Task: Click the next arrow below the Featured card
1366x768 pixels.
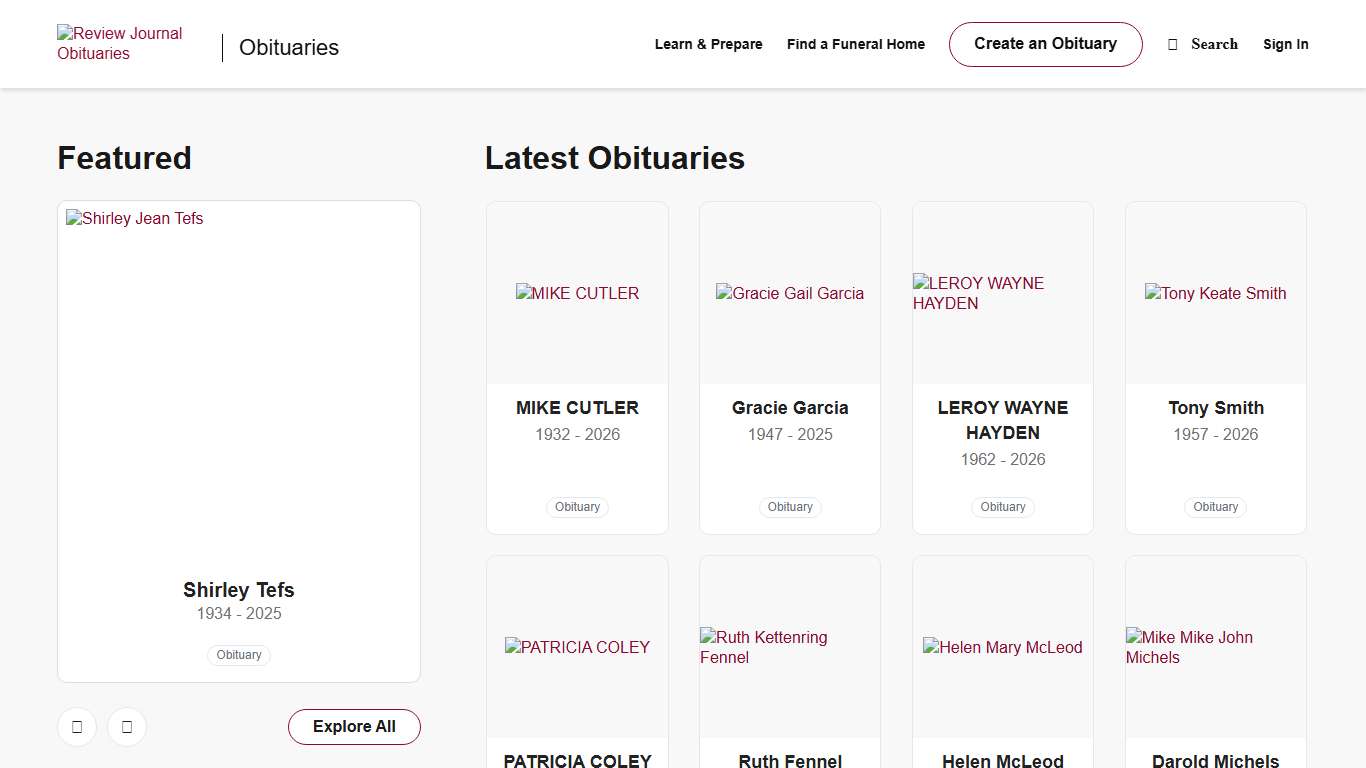Action: click(x=127, y=727)
